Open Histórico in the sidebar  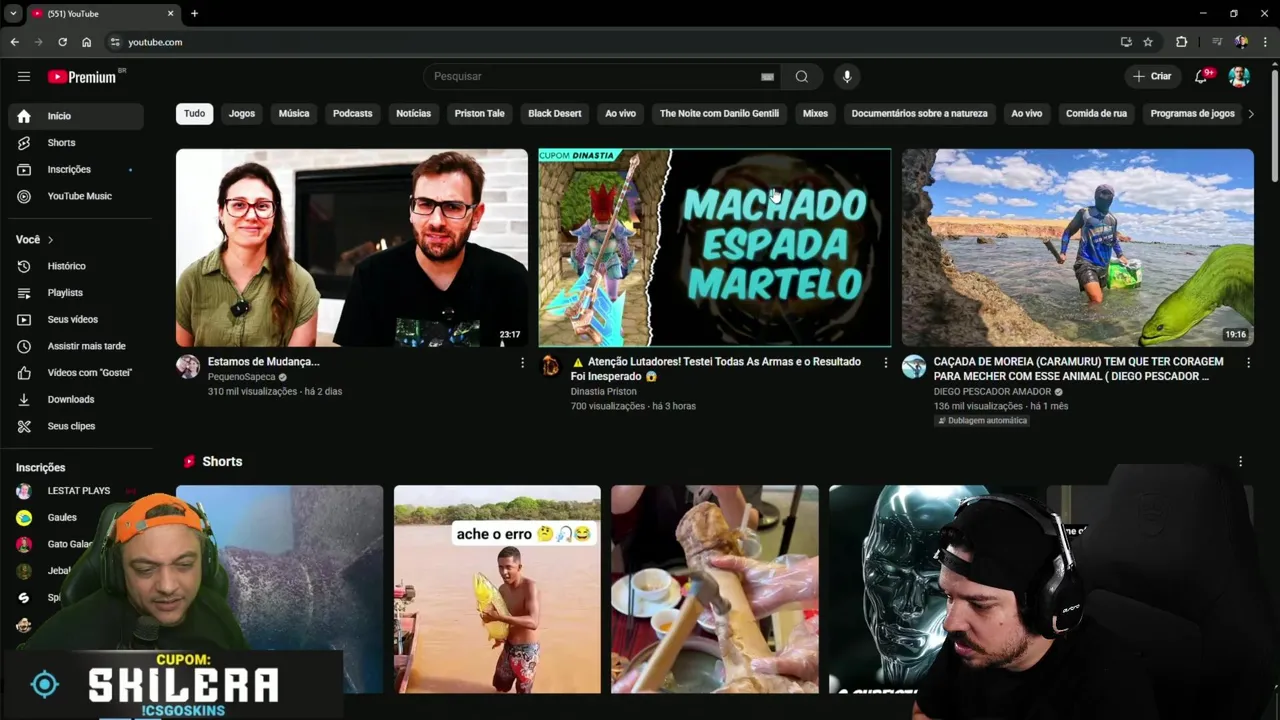[x=76, y=266]
